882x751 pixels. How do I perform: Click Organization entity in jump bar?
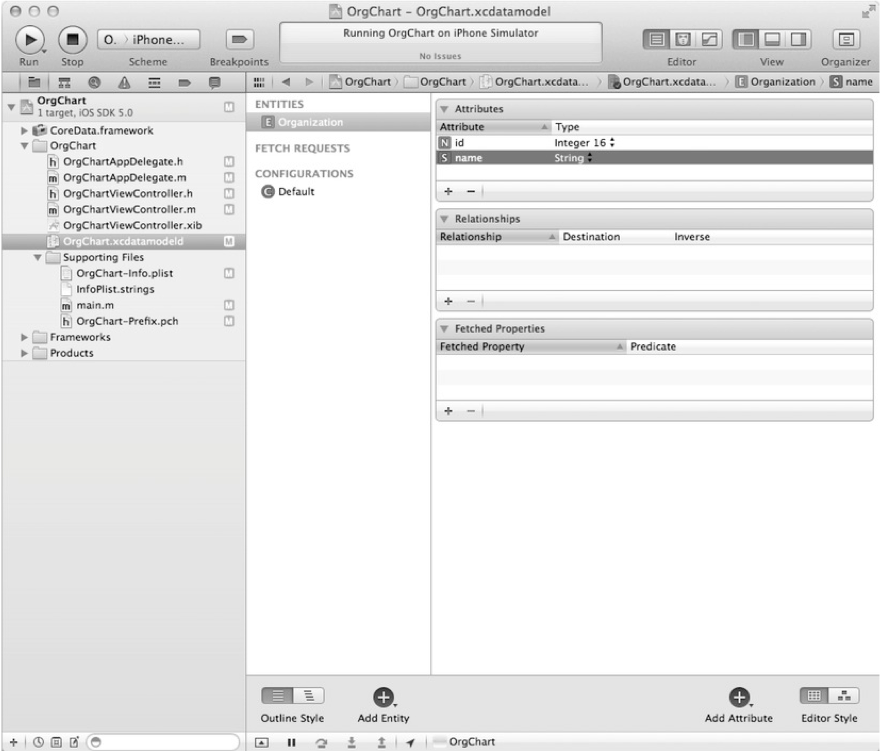pos(776,82)
